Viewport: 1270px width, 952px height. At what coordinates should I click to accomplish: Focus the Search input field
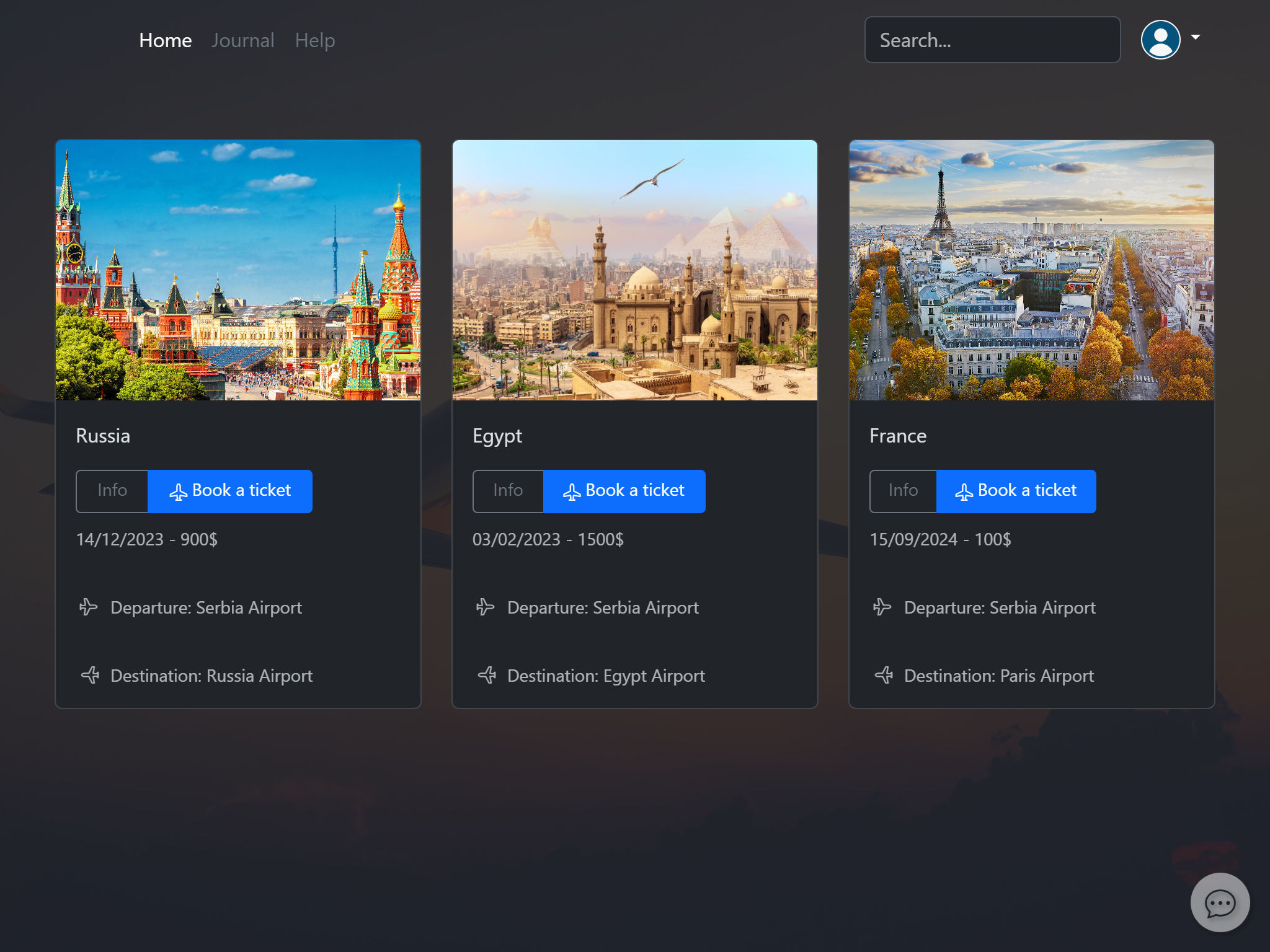992,40
